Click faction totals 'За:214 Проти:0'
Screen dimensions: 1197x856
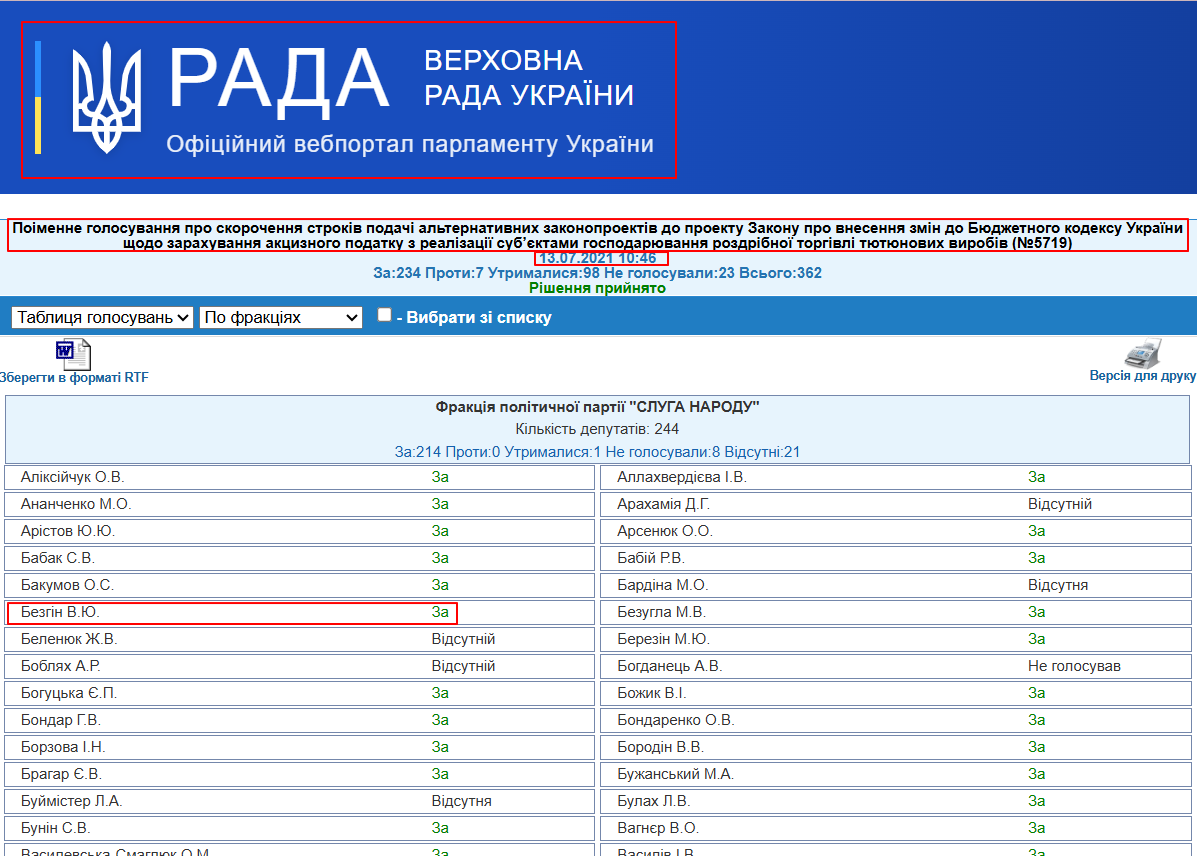tap(598, 452)
